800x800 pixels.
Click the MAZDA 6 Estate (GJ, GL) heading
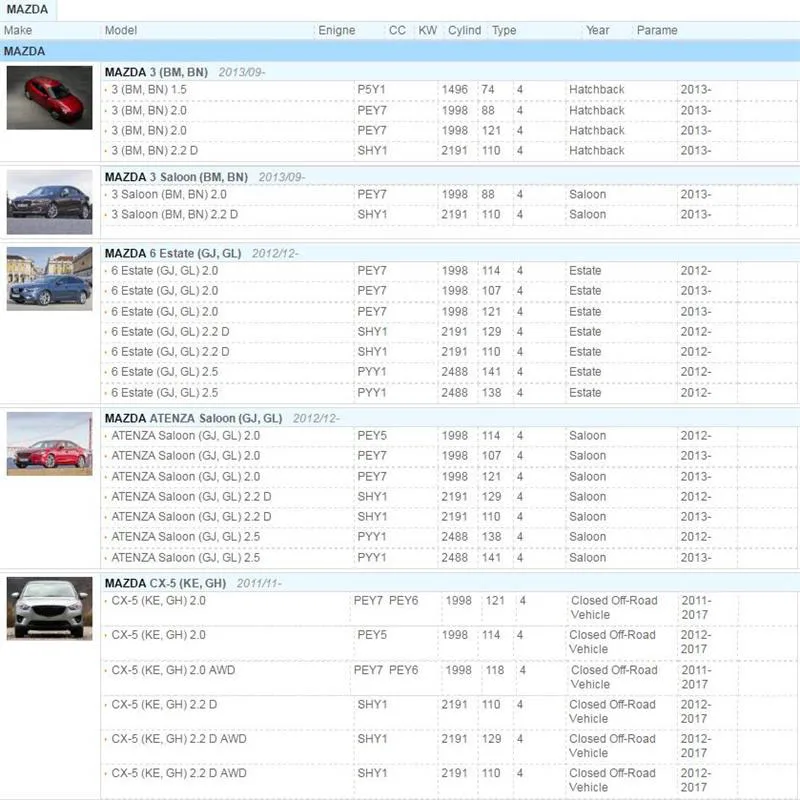pyautogui.click(x=173, y=254)
